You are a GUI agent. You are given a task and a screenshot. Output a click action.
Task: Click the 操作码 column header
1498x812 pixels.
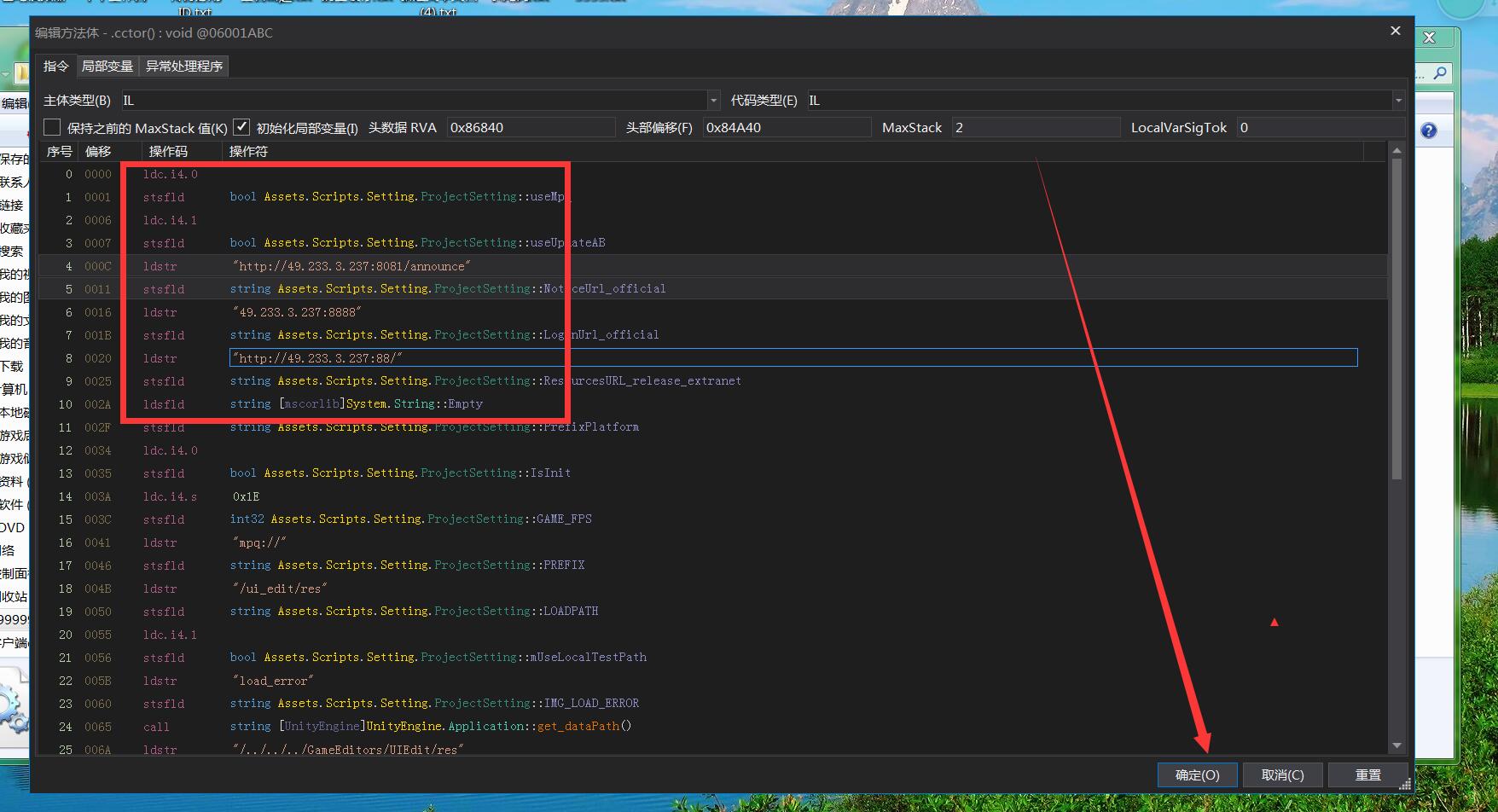coord(168,151)
